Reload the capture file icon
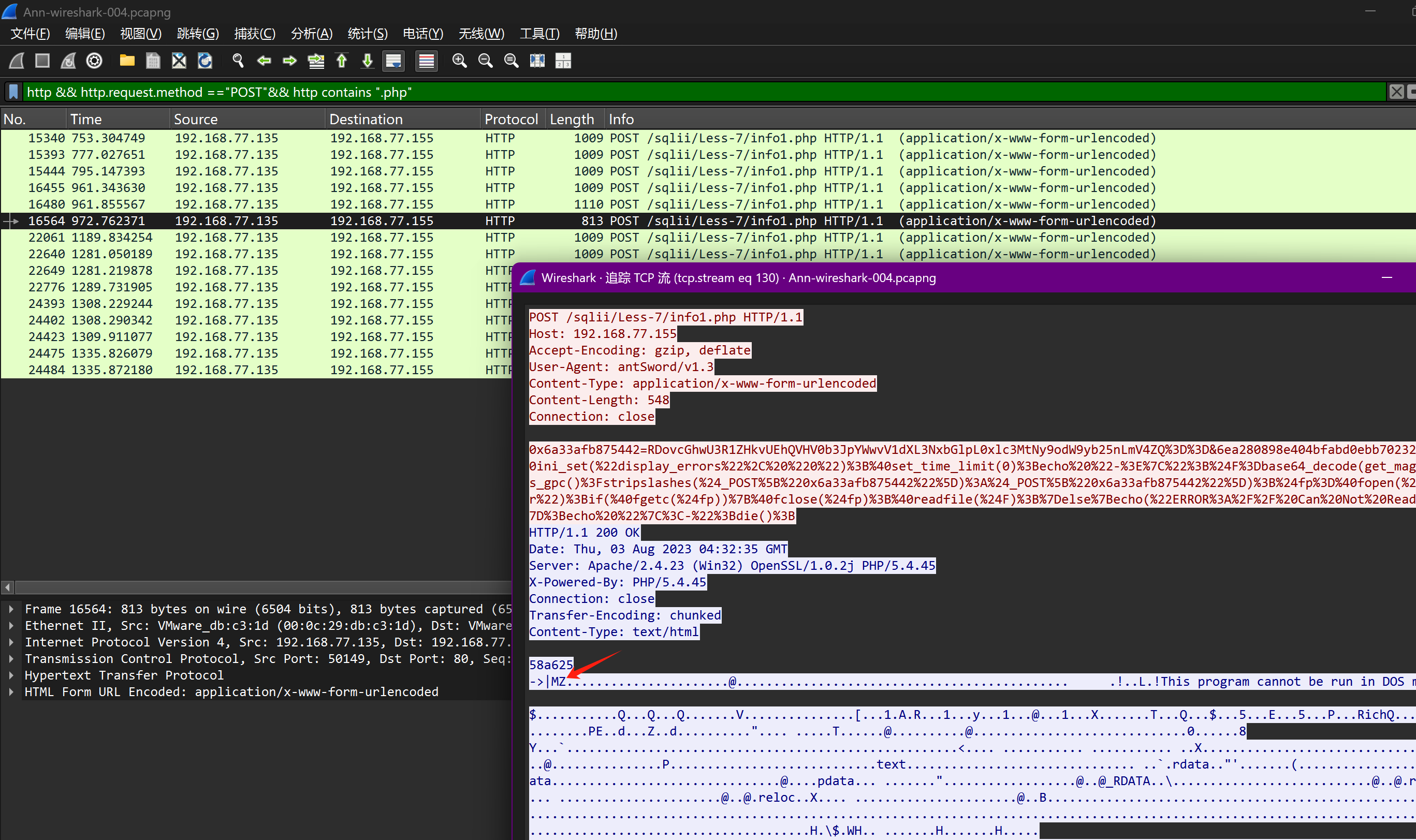 [x=205, y=61]
